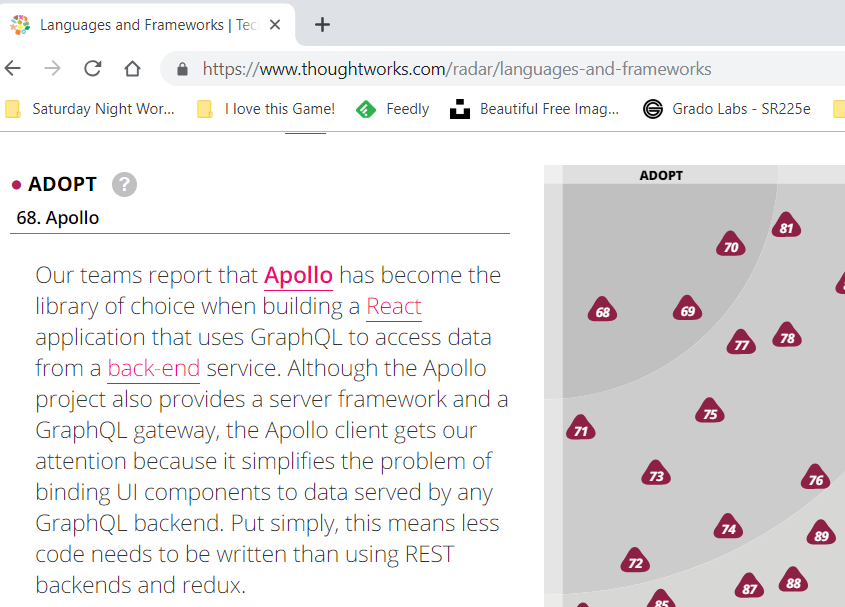Click the ADOPT help question mark icon
Image resolution: width=845 pixels, height=607 pixels.
(124, 184)
